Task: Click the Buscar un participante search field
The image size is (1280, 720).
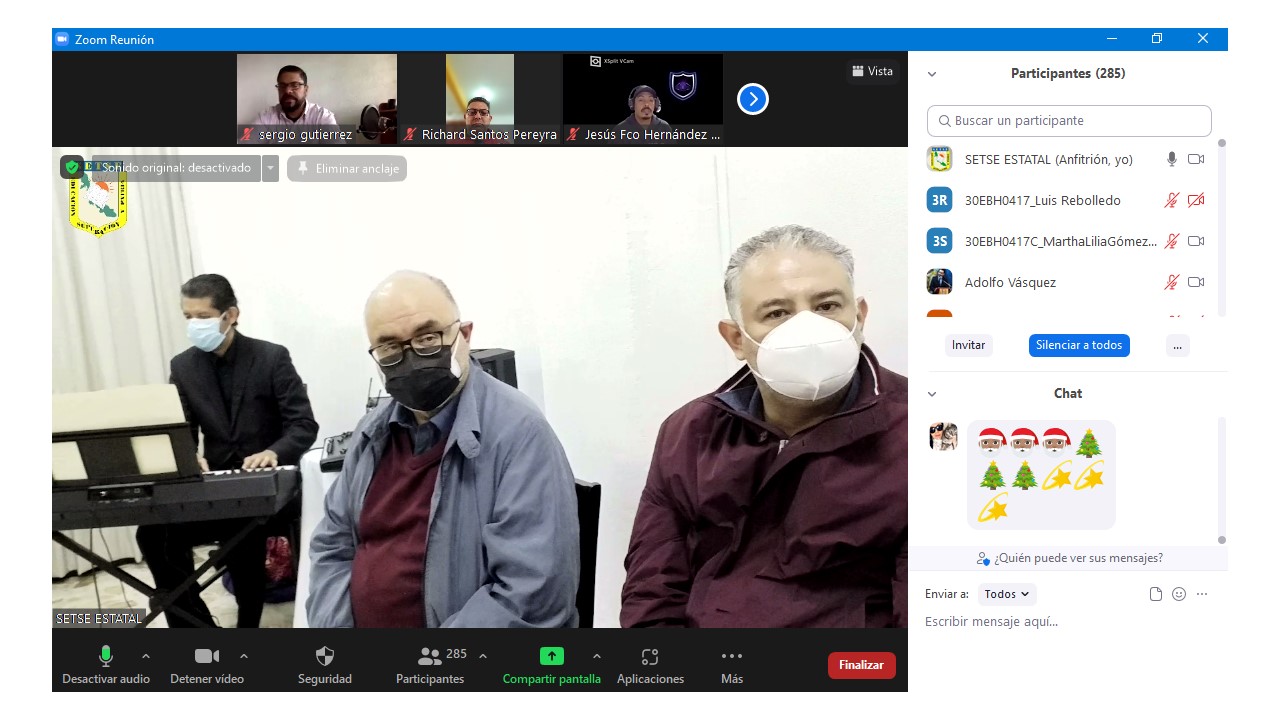Action: (1069, 120)
